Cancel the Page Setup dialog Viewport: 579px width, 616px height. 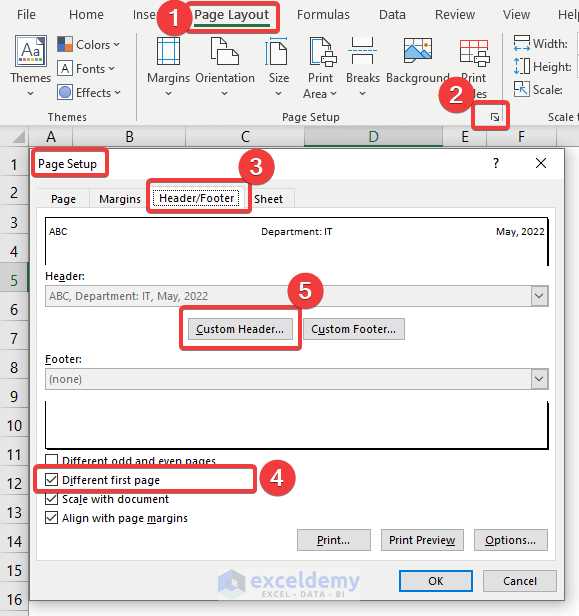[520, 581]
